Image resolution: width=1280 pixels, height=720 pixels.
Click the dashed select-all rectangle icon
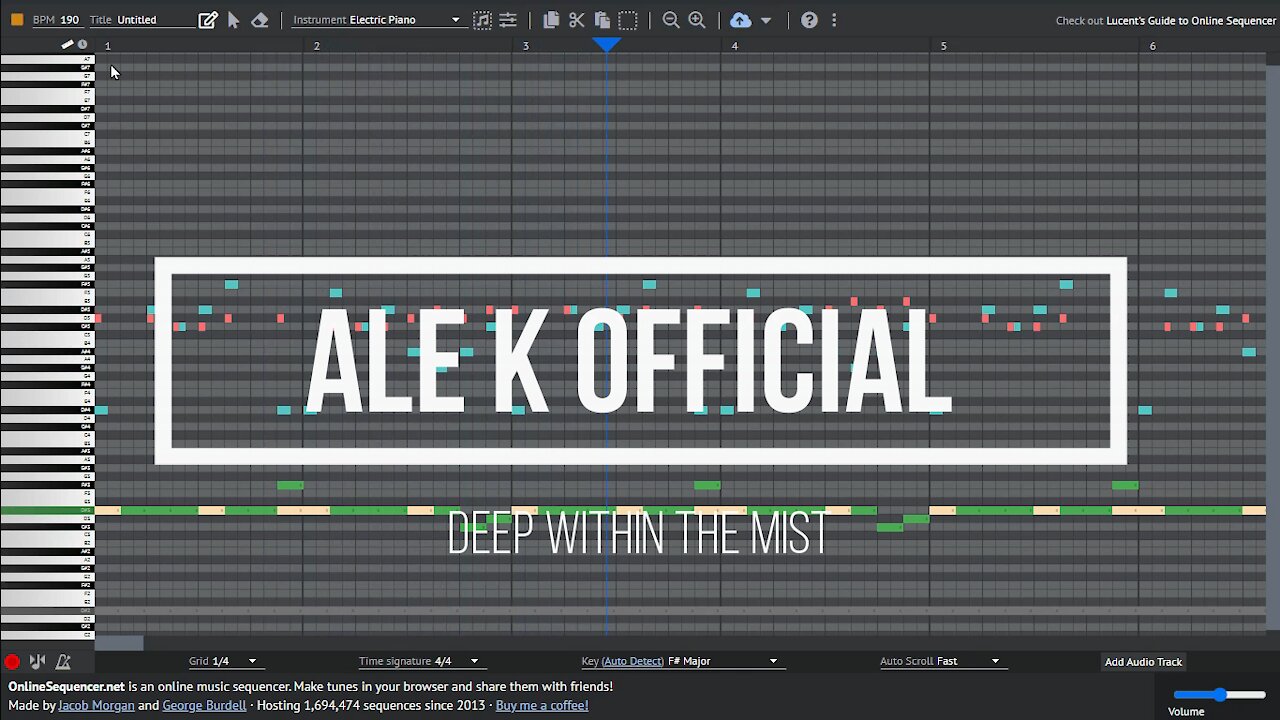pos(628,20)
